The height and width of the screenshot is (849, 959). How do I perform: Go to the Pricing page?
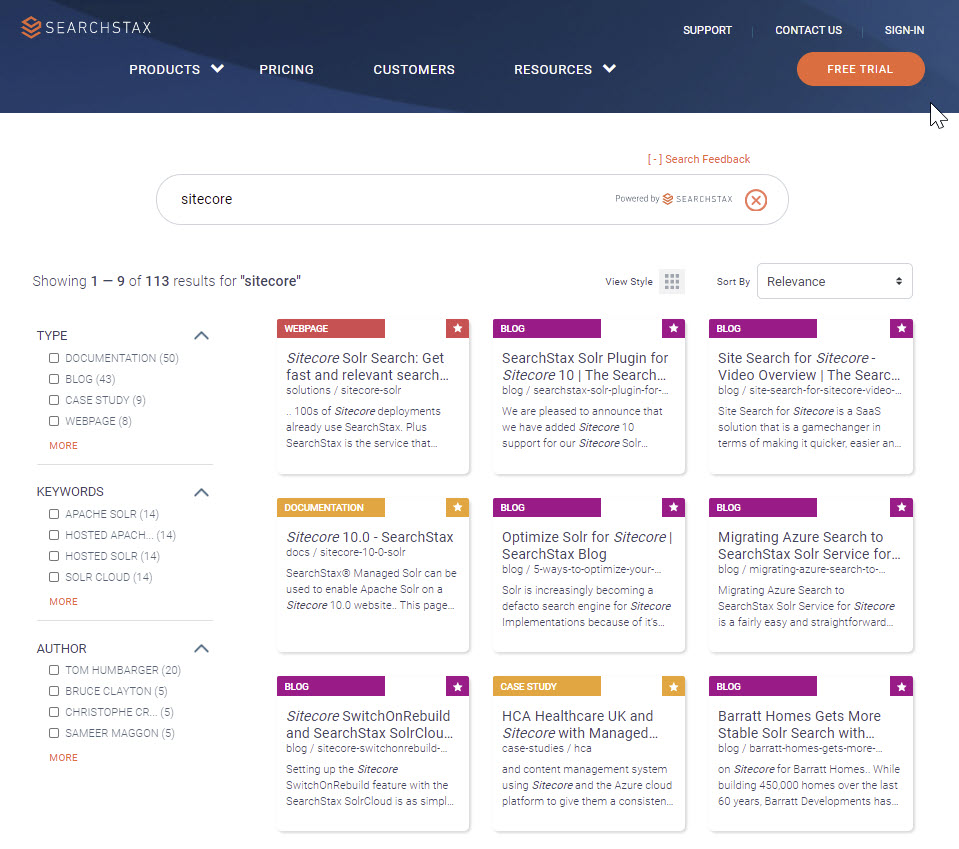(x=286, y=70)
